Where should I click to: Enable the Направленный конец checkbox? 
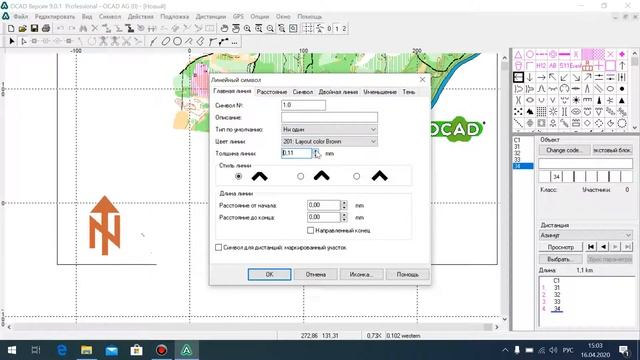tap(311, 231)
